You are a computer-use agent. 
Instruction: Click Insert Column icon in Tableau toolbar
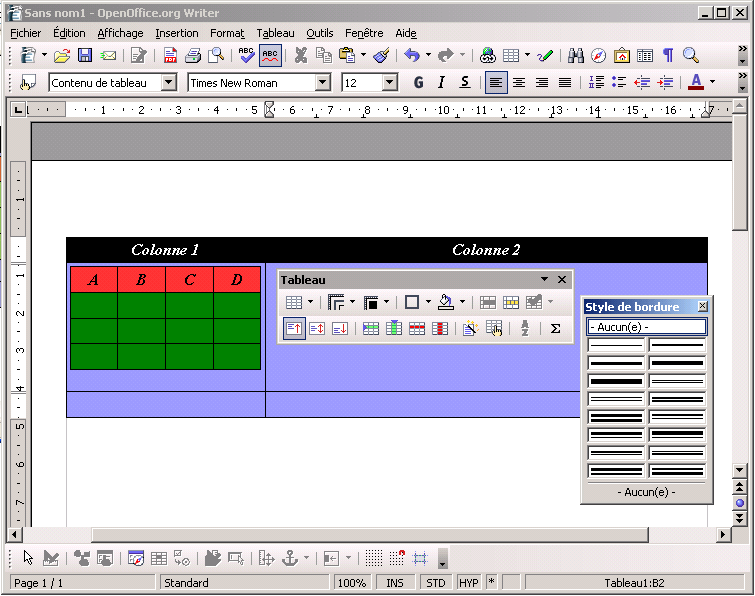pos(394,329)
